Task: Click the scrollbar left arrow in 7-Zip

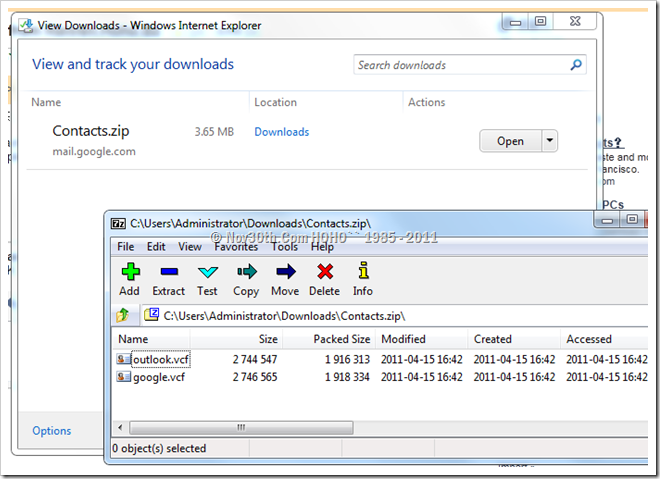Action: tap(120, 428)
